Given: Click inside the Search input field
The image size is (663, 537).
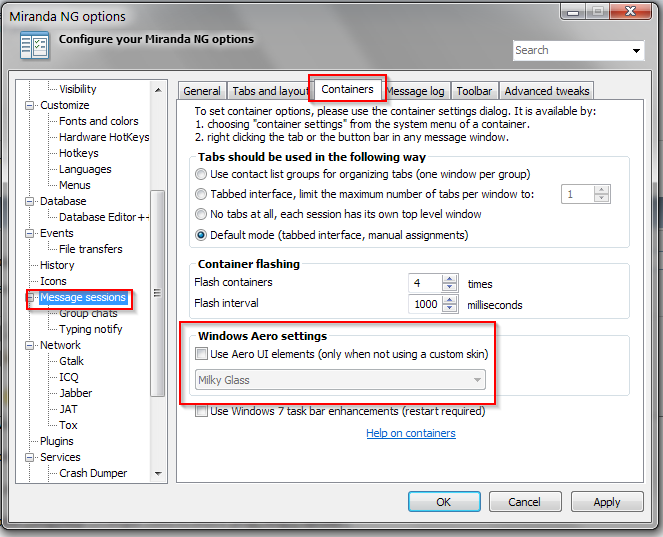Looking at the screenshot, I should [x=571, y=50].
